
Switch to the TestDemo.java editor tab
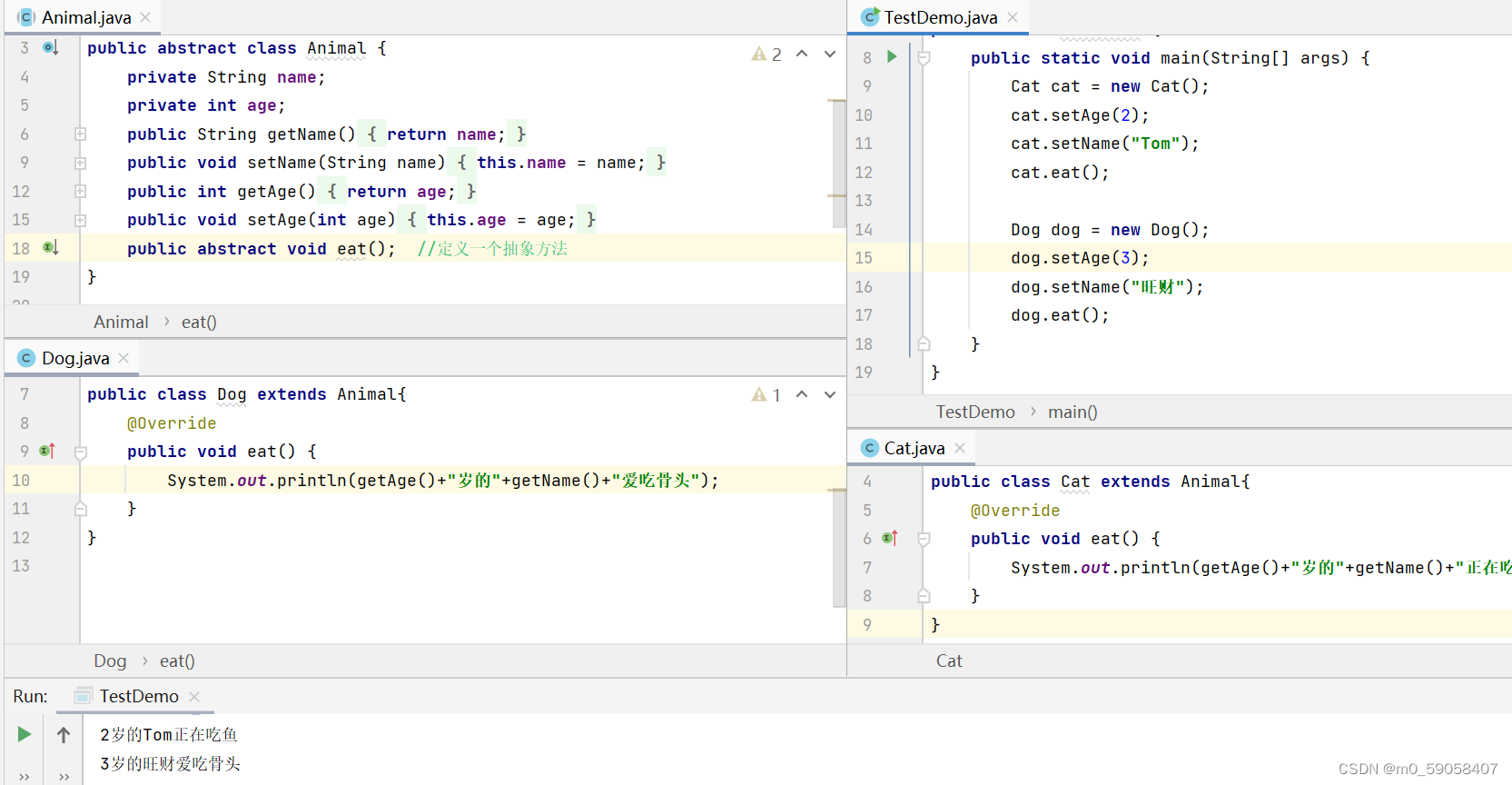pos(940,17)
